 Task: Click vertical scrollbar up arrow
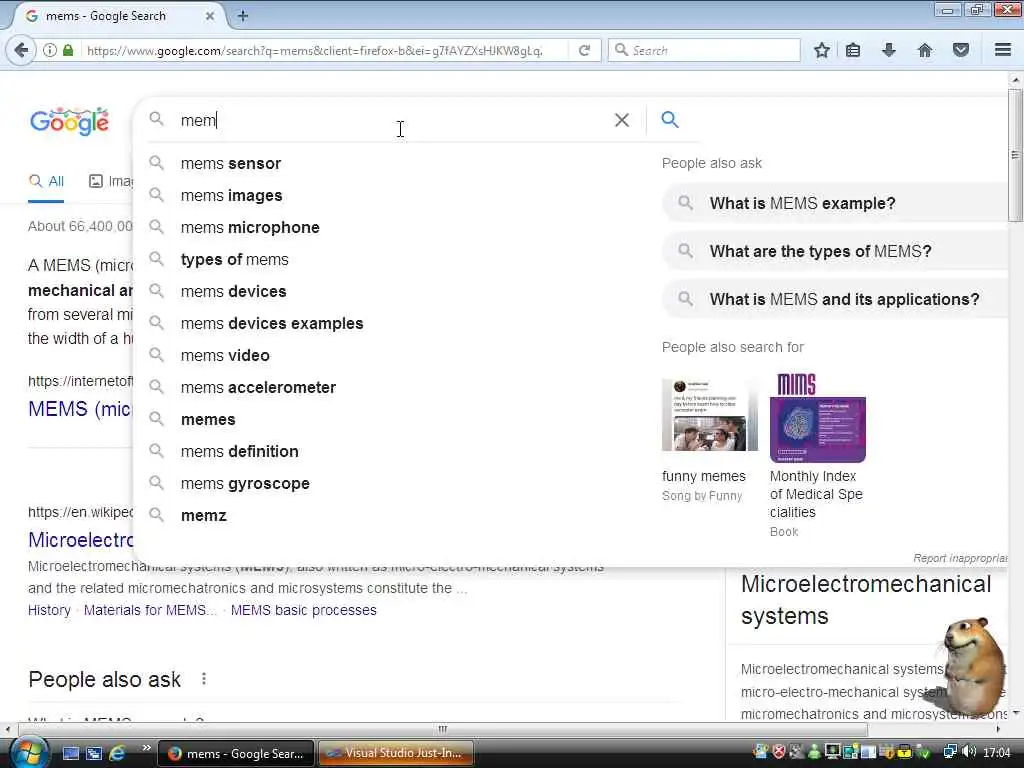(x=1015, y=80)
